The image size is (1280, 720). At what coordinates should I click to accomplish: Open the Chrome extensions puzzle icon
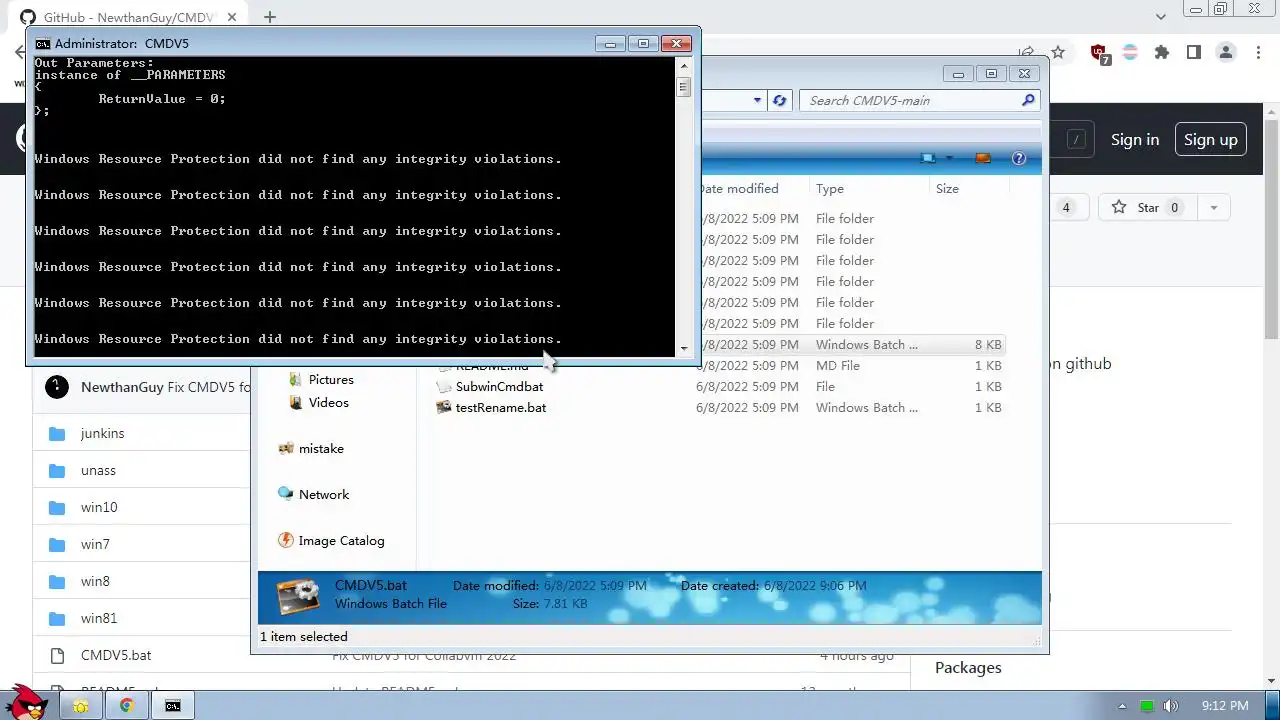[1161, 52]
